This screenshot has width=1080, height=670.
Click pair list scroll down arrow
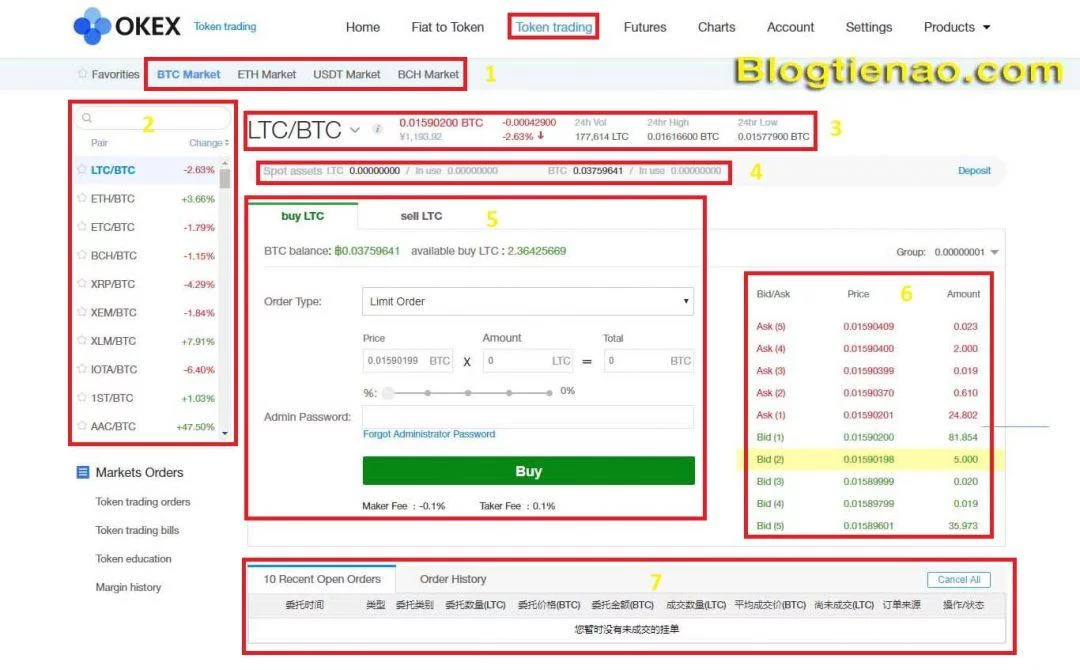coord(225,434)
